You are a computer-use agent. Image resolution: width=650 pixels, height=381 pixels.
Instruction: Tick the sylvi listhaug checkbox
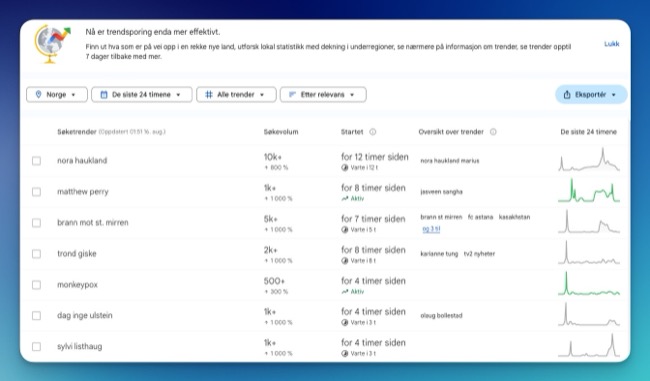(x=36, y=347)
